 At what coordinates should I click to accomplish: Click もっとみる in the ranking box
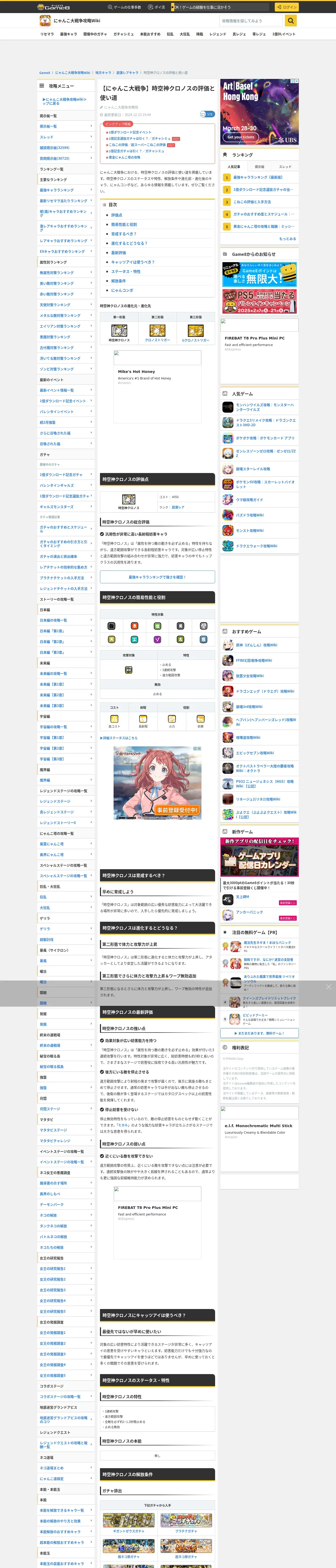pyautogui.click(x=287, y=239)
